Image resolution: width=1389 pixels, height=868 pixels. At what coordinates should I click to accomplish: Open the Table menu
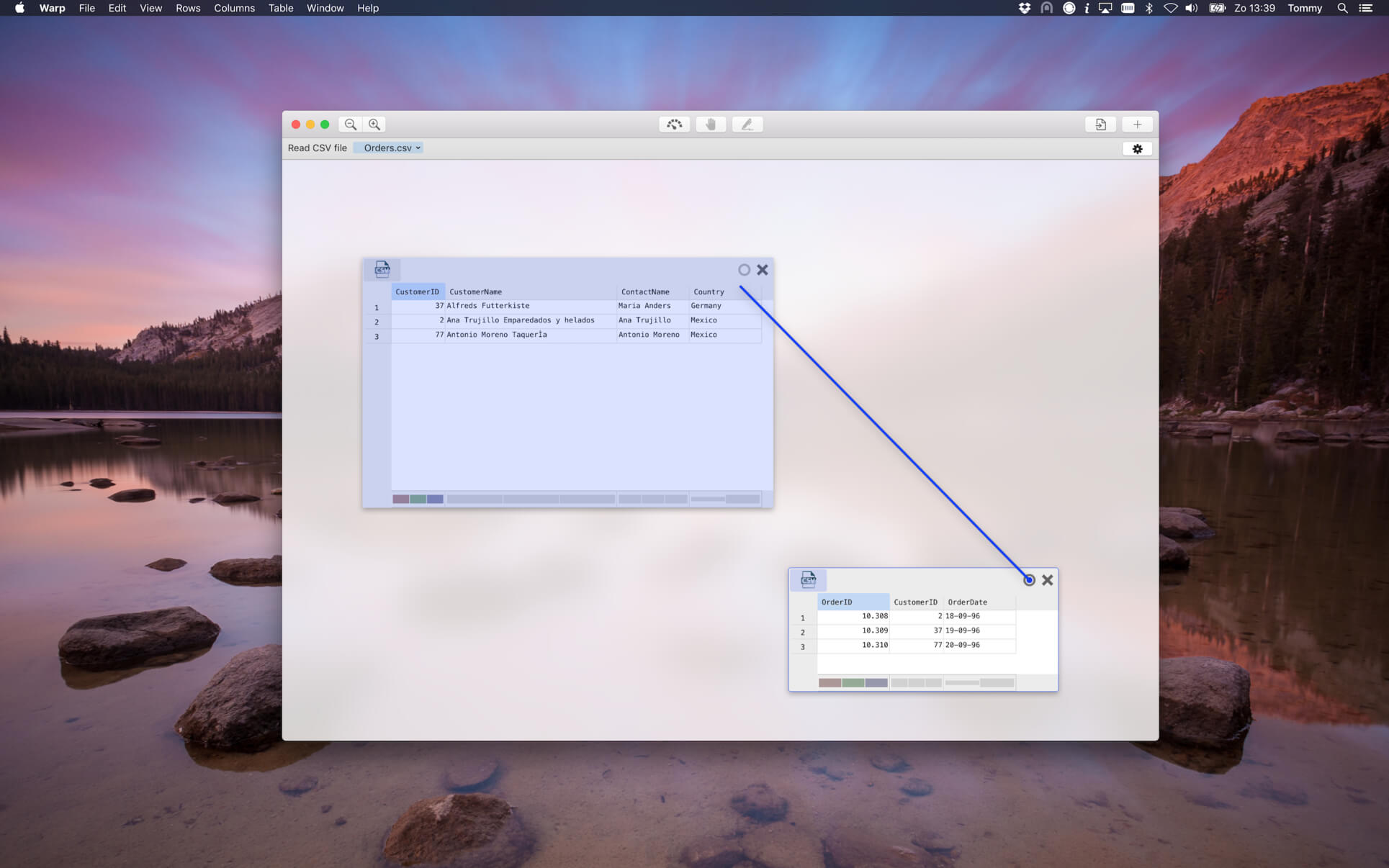point(280,8)
